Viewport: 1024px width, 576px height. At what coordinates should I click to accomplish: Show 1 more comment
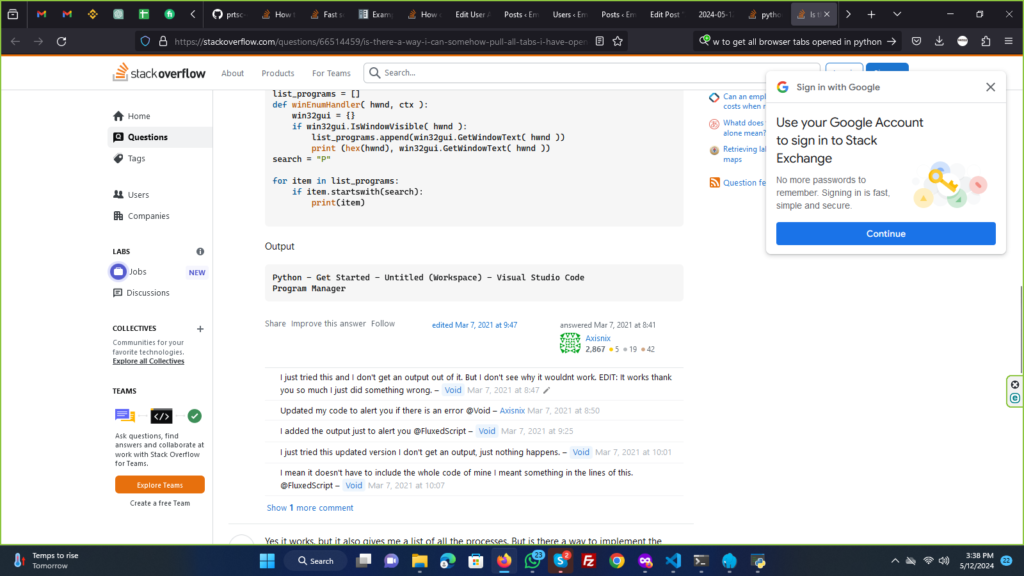(x=309, y=508)
